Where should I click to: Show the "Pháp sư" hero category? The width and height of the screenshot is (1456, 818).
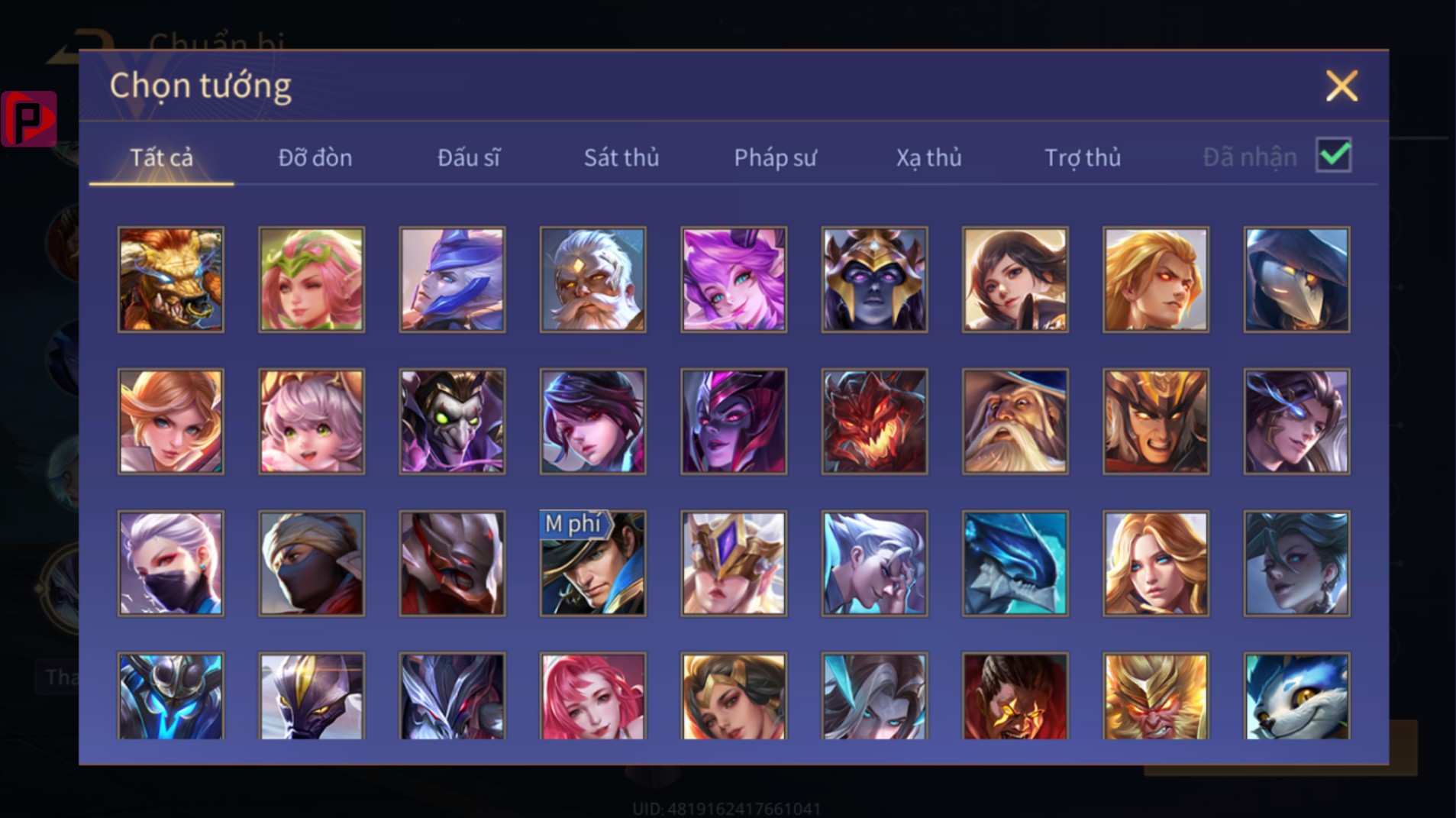pos(776,157)
